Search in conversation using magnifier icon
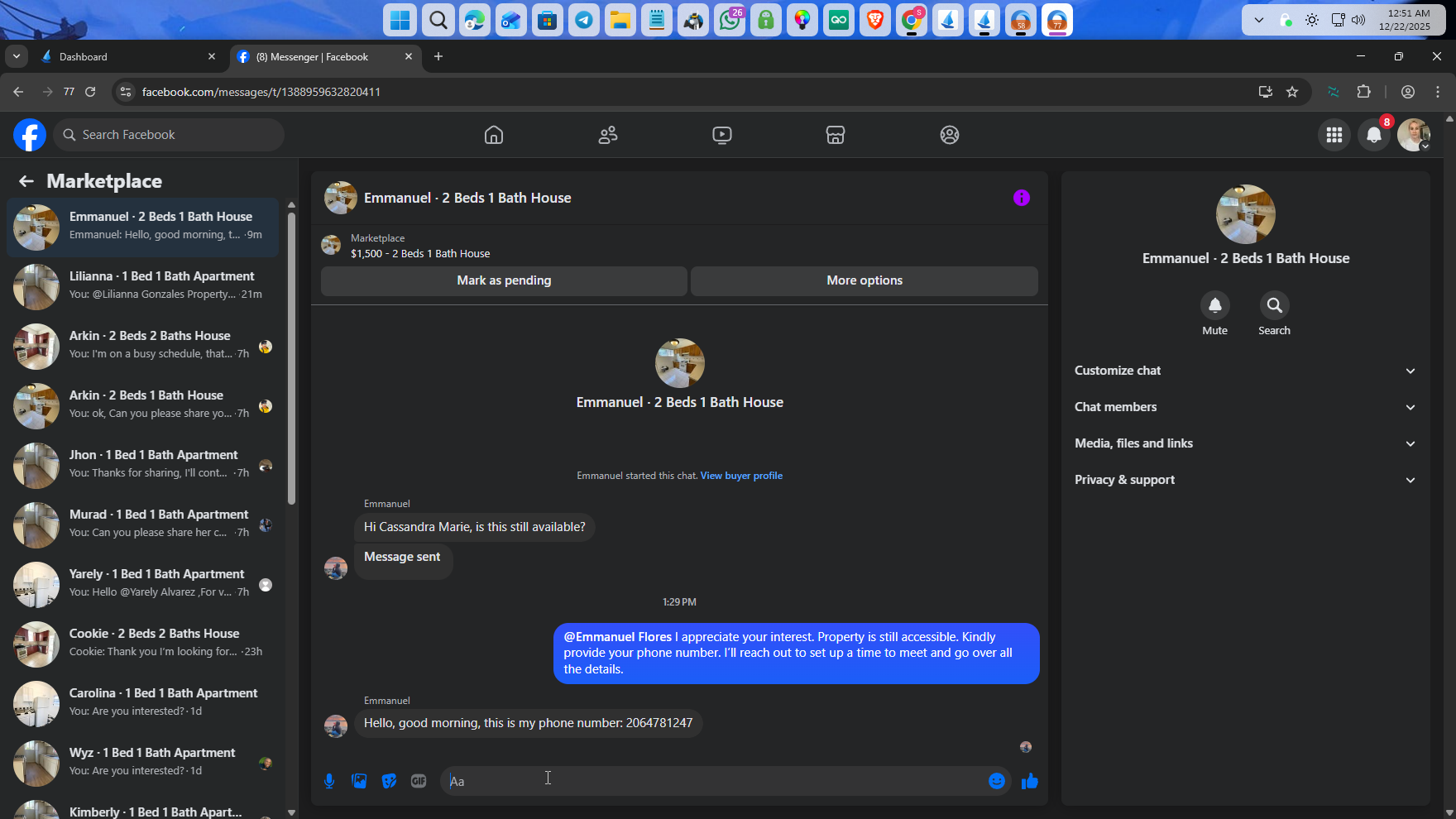 [x=1275, y=305]
